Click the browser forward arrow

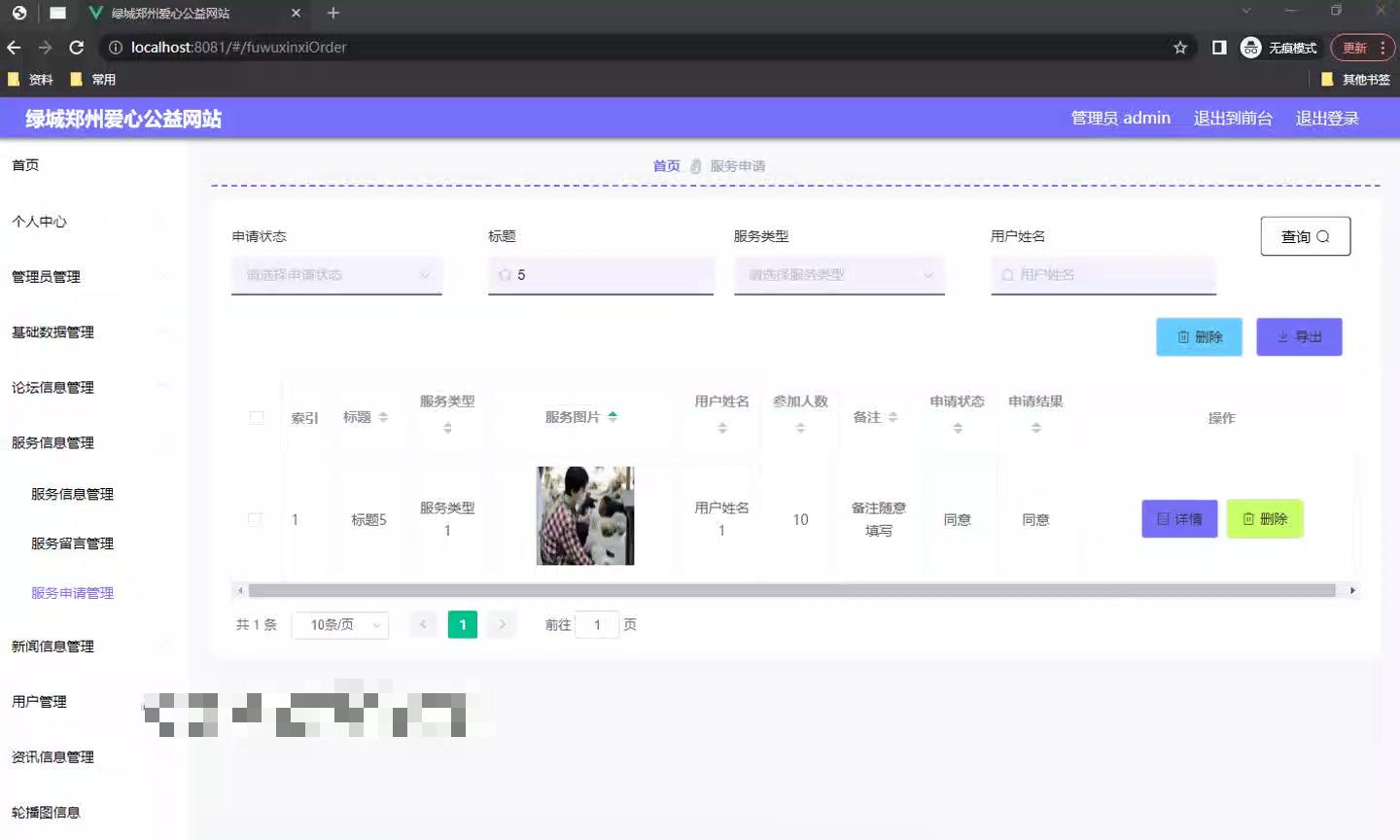45,48
